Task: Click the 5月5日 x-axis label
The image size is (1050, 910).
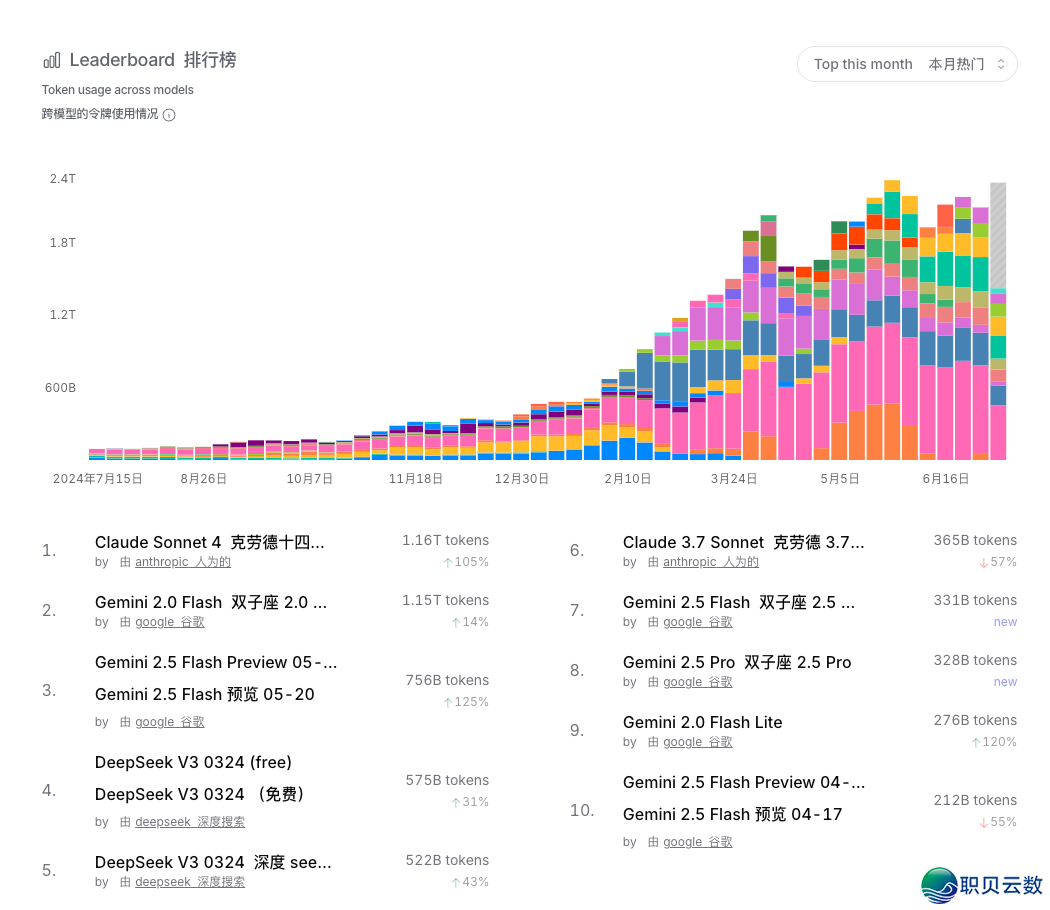Action: click(x=840, y=479)
